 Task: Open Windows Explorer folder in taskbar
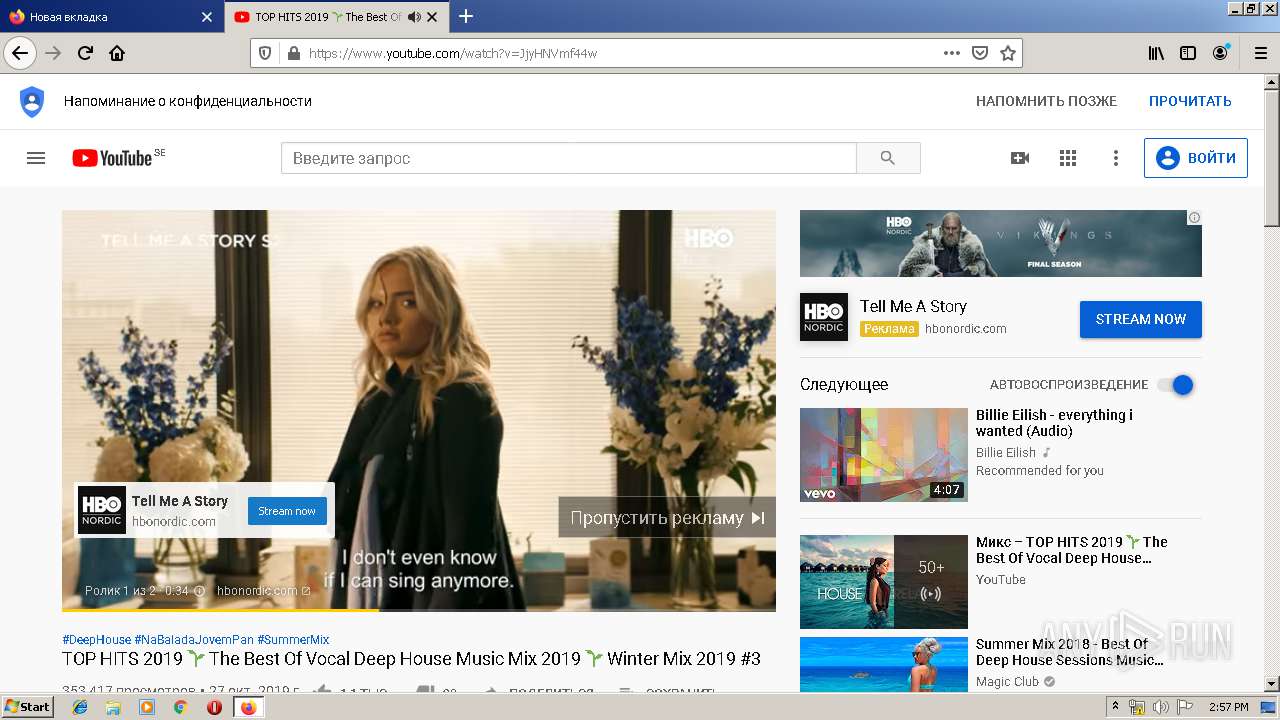(113, 707)
